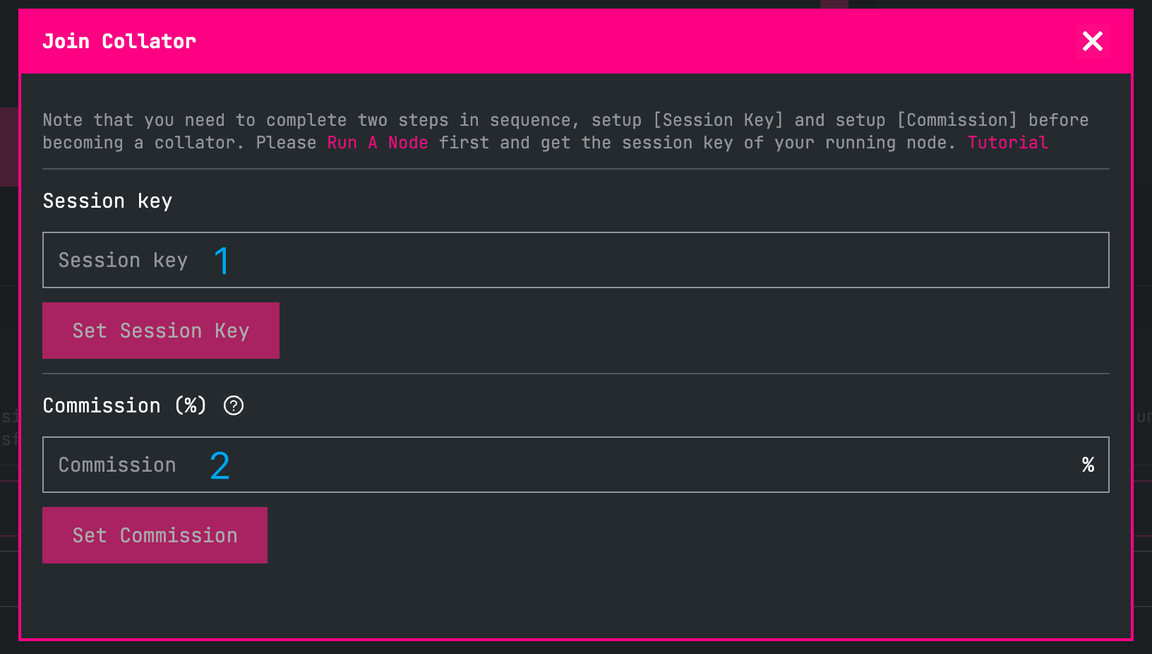Click the Commission (%) heading label

point(124,405)
